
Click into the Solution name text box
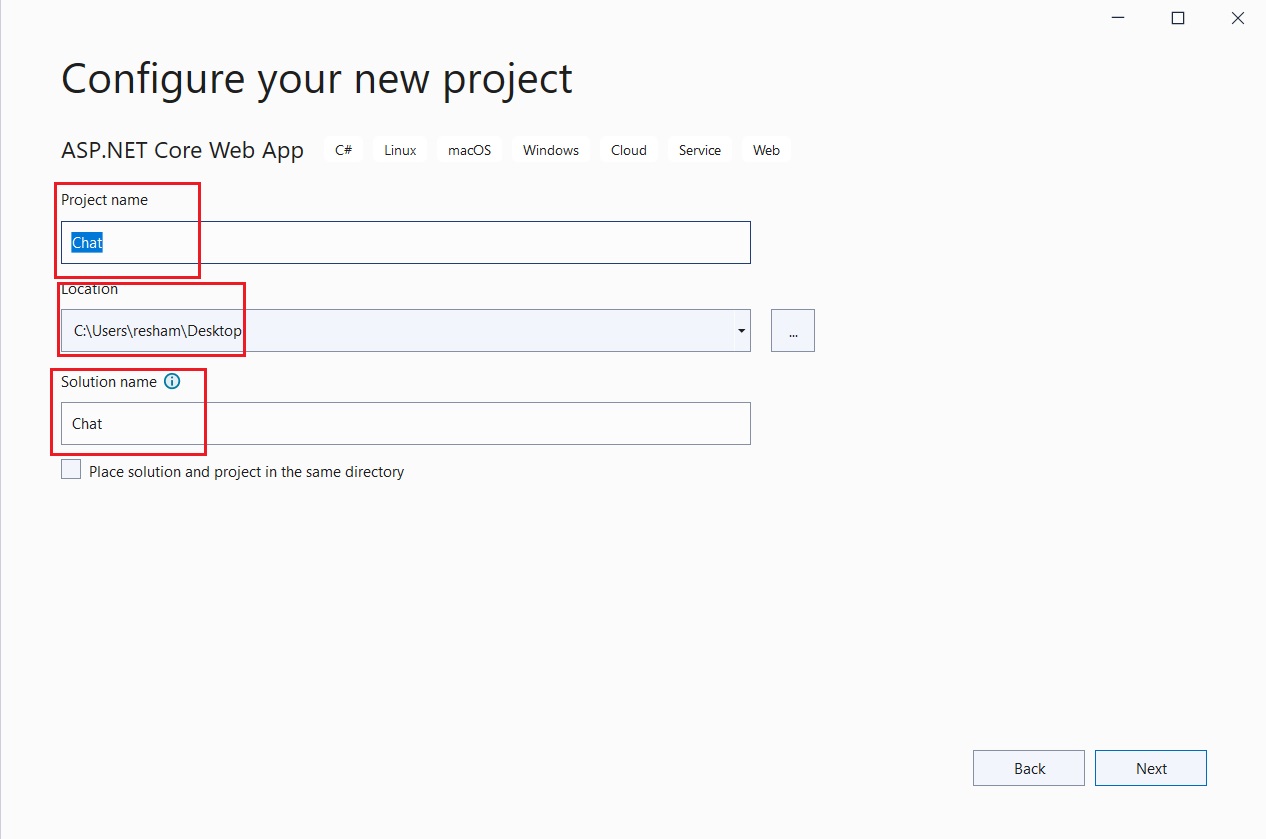(x=406, y=423)
